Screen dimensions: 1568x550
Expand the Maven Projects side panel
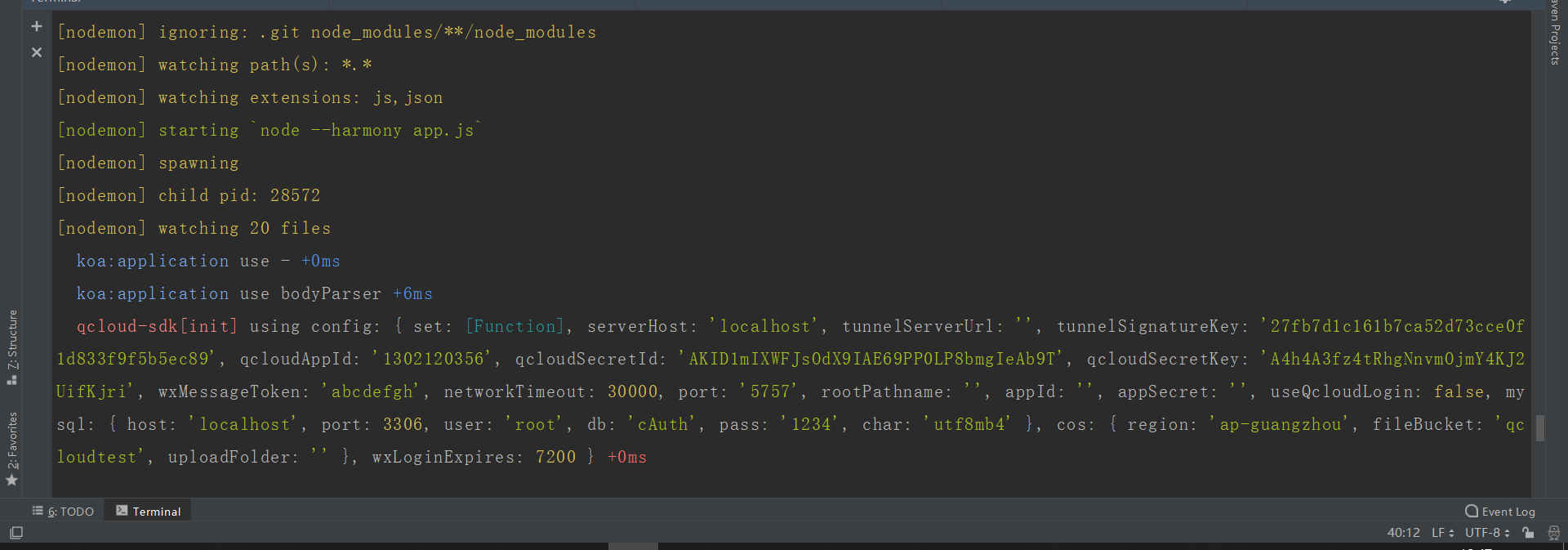1555,33
